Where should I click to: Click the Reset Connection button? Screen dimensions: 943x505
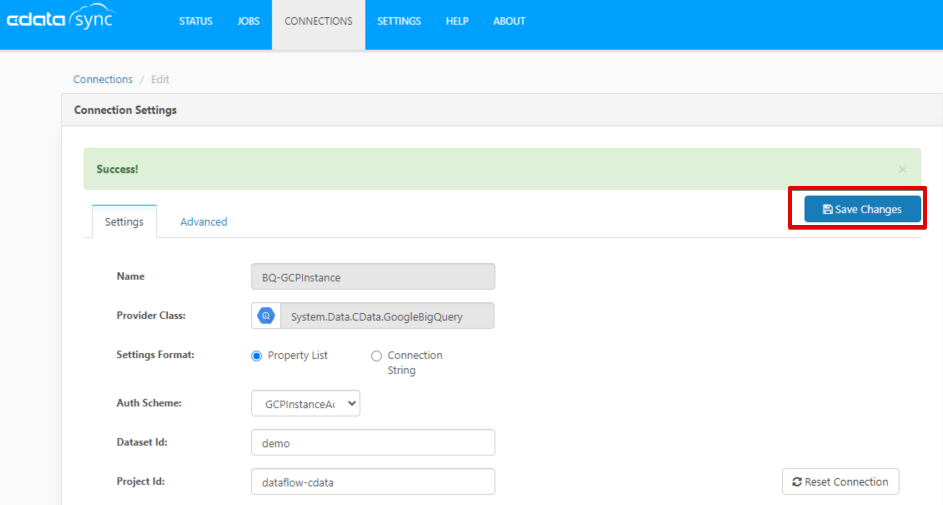point(840,482)
